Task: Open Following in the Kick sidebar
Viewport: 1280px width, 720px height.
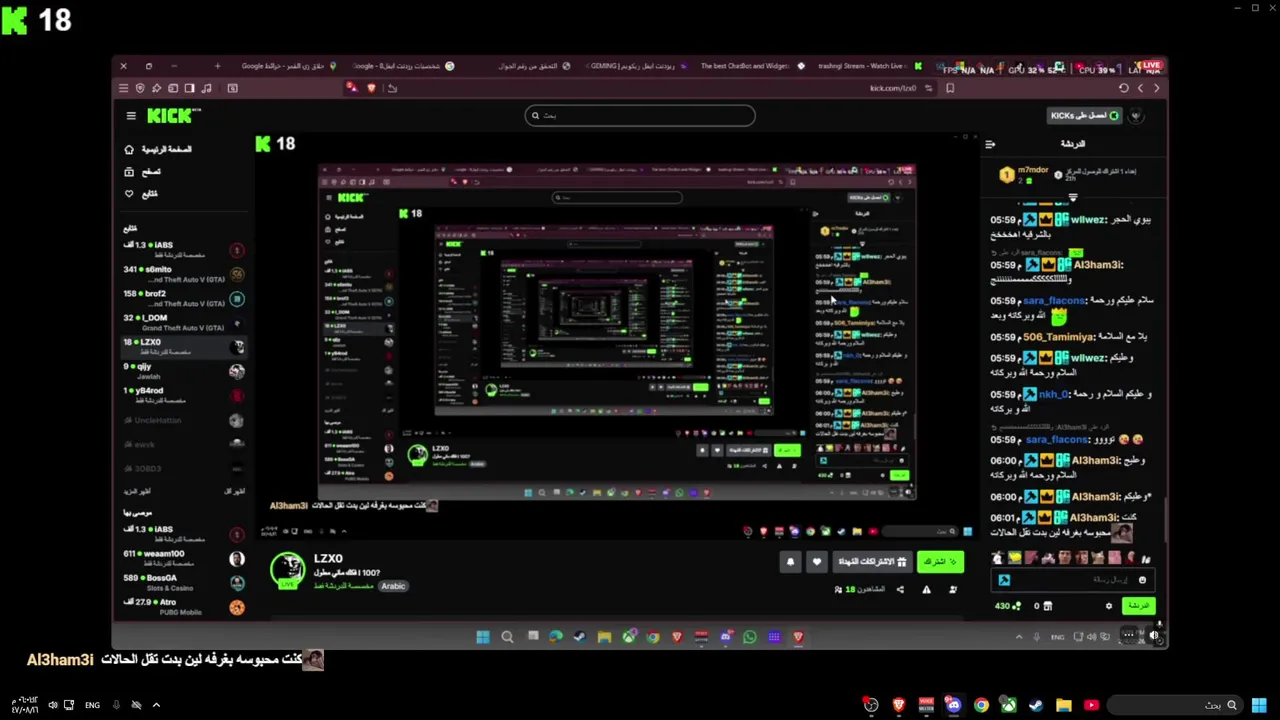Action: click(x=141, y=193)
